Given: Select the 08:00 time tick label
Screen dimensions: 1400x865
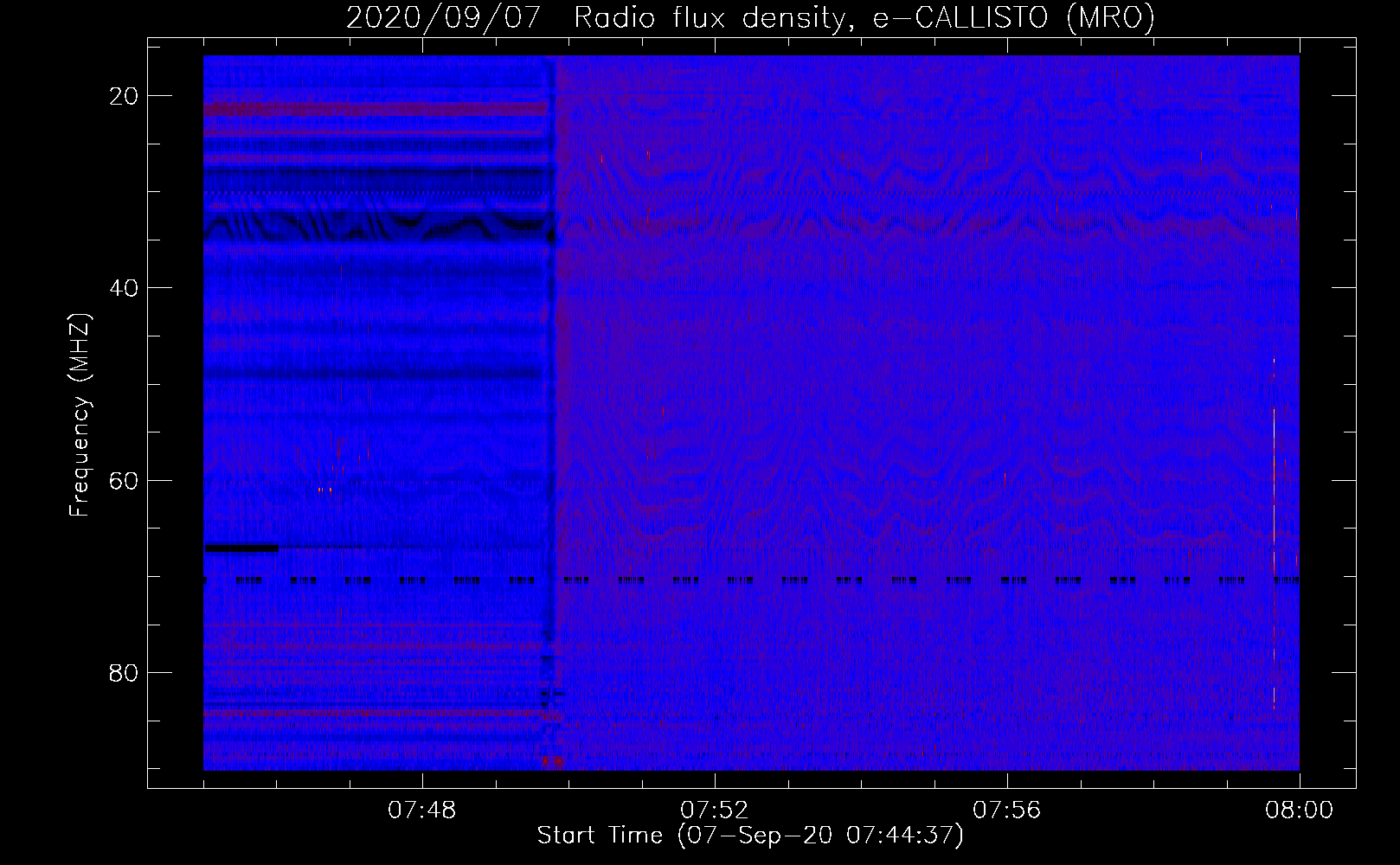Looking at the screenshot, I should pos(1299,811).
